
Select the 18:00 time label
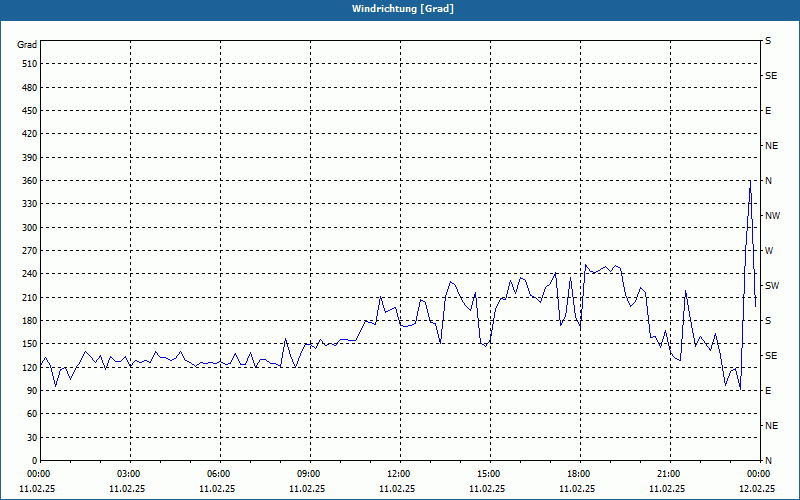click(577, 474)
